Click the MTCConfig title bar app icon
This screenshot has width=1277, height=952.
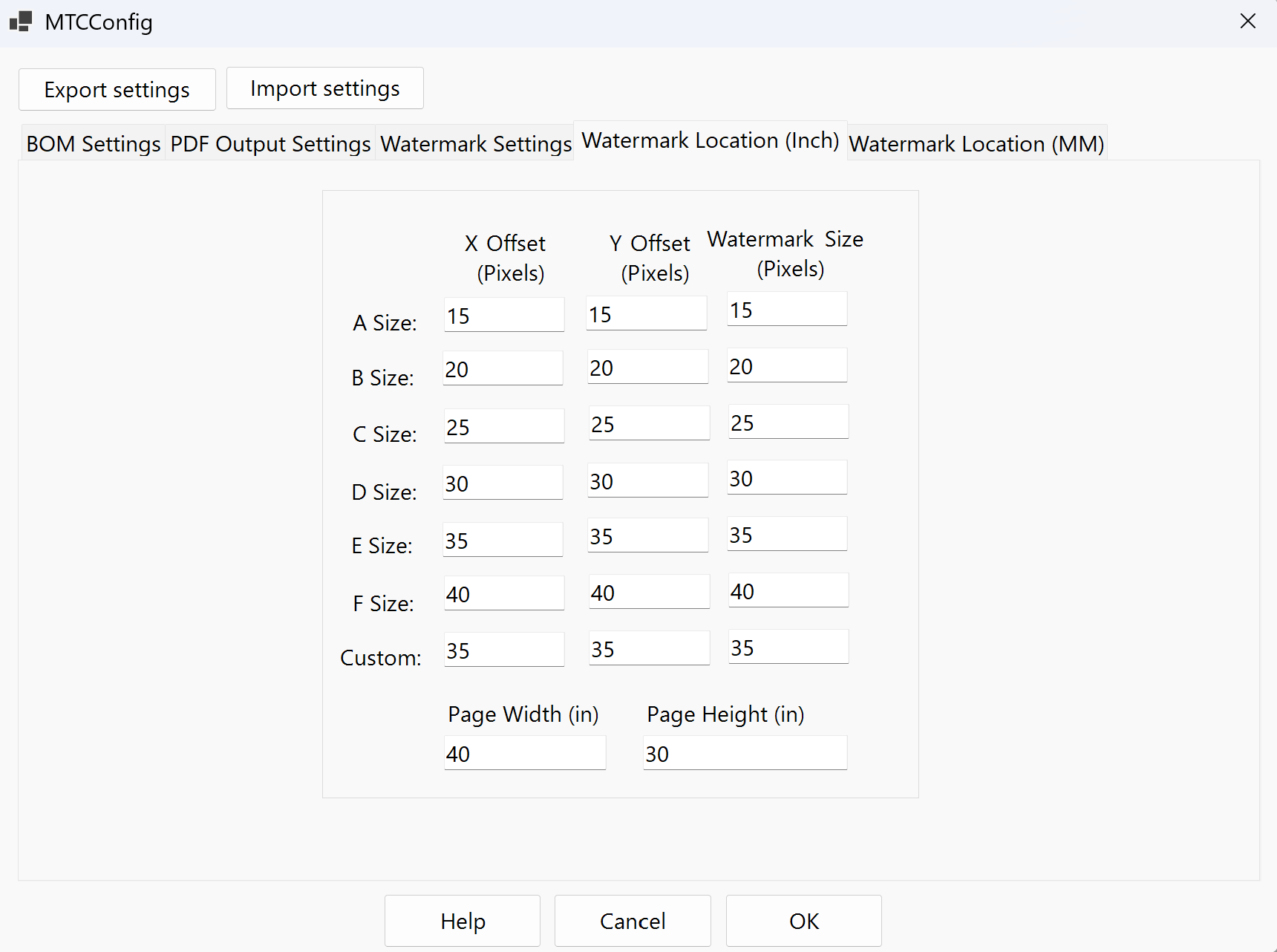click(x=21, y=22)
